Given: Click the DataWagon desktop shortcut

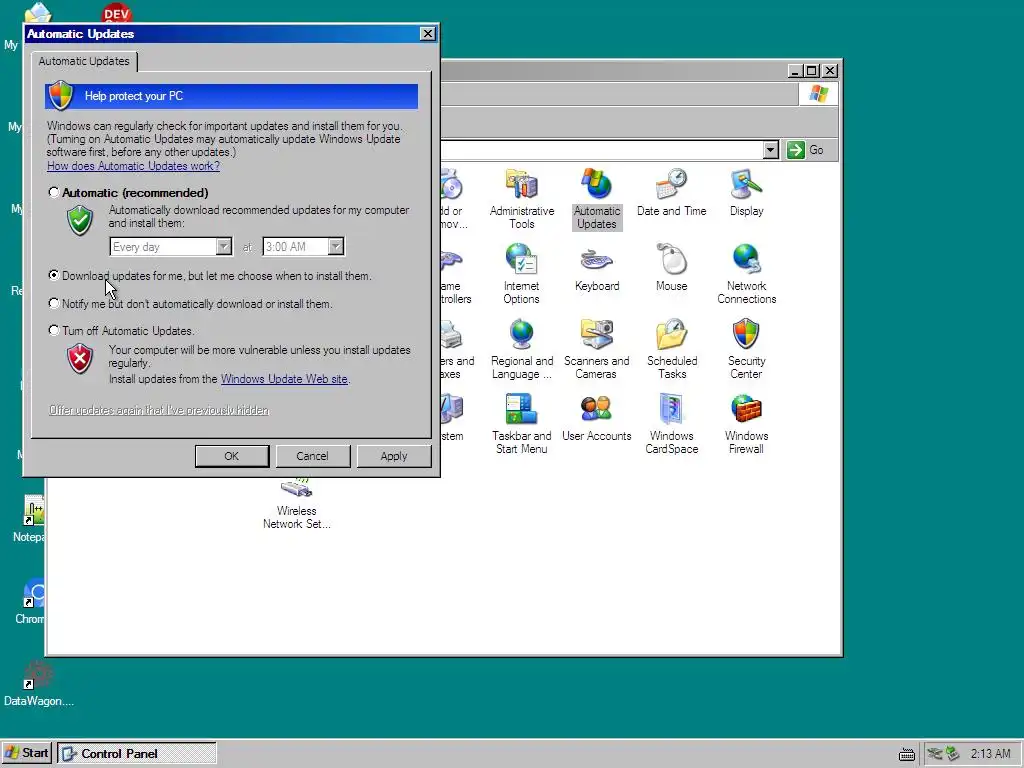Looking at the screenshot, I should [38, 684].
